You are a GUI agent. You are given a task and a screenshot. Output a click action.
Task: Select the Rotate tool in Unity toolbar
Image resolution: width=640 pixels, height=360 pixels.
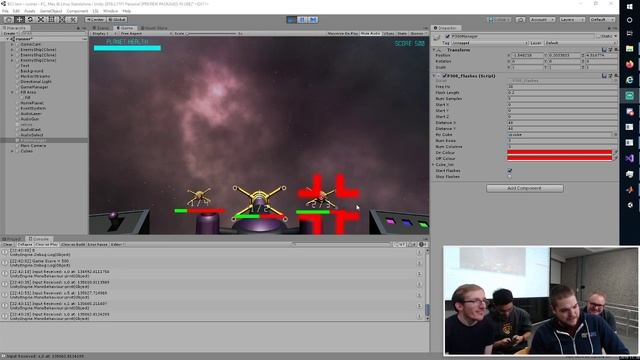click(30, 19)
